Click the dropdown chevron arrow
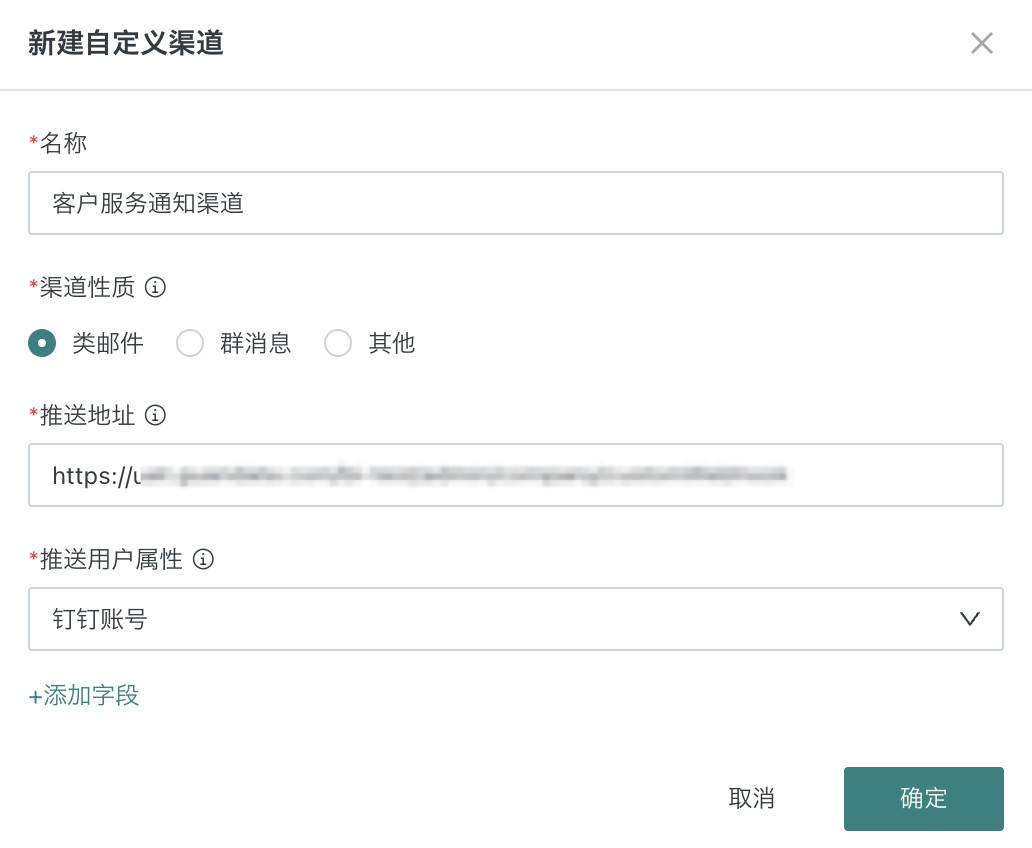 pos(969,619)
